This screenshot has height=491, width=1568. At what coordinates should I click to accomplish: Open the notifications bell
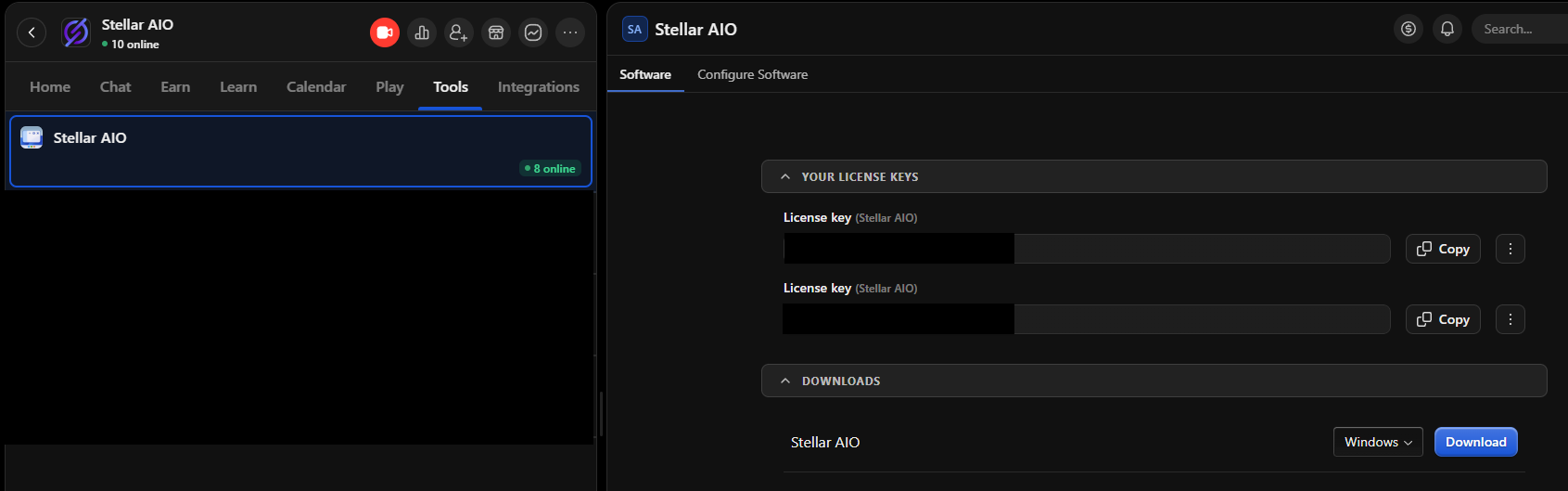pyautogui.click(x=1447, y=29)
